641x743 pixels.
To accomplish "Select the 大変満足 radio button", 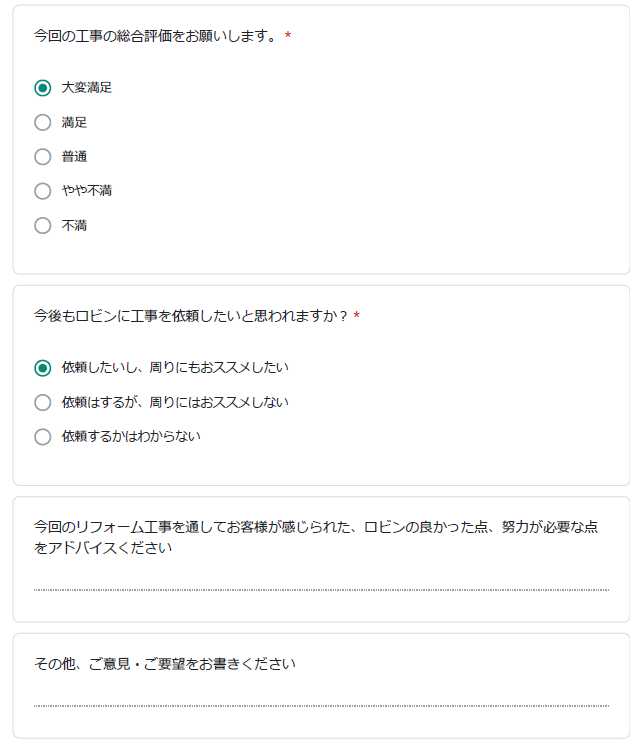I will coord(42,88).
